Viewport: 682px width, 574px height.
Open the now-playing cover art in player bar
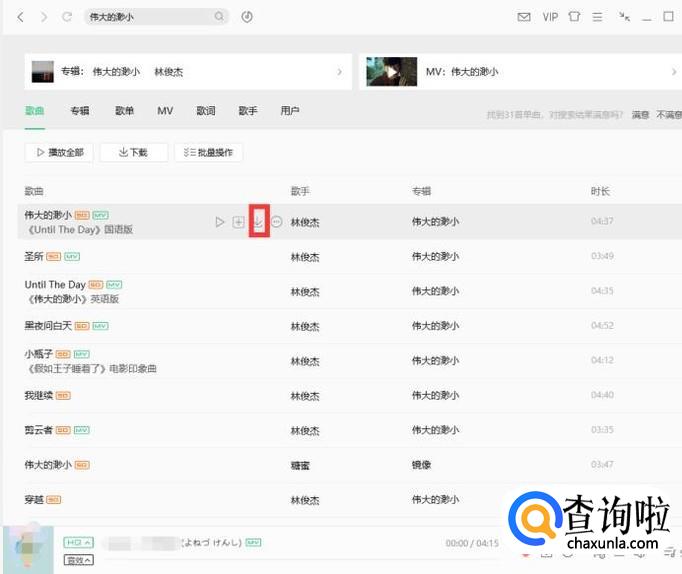coord(28,550)
